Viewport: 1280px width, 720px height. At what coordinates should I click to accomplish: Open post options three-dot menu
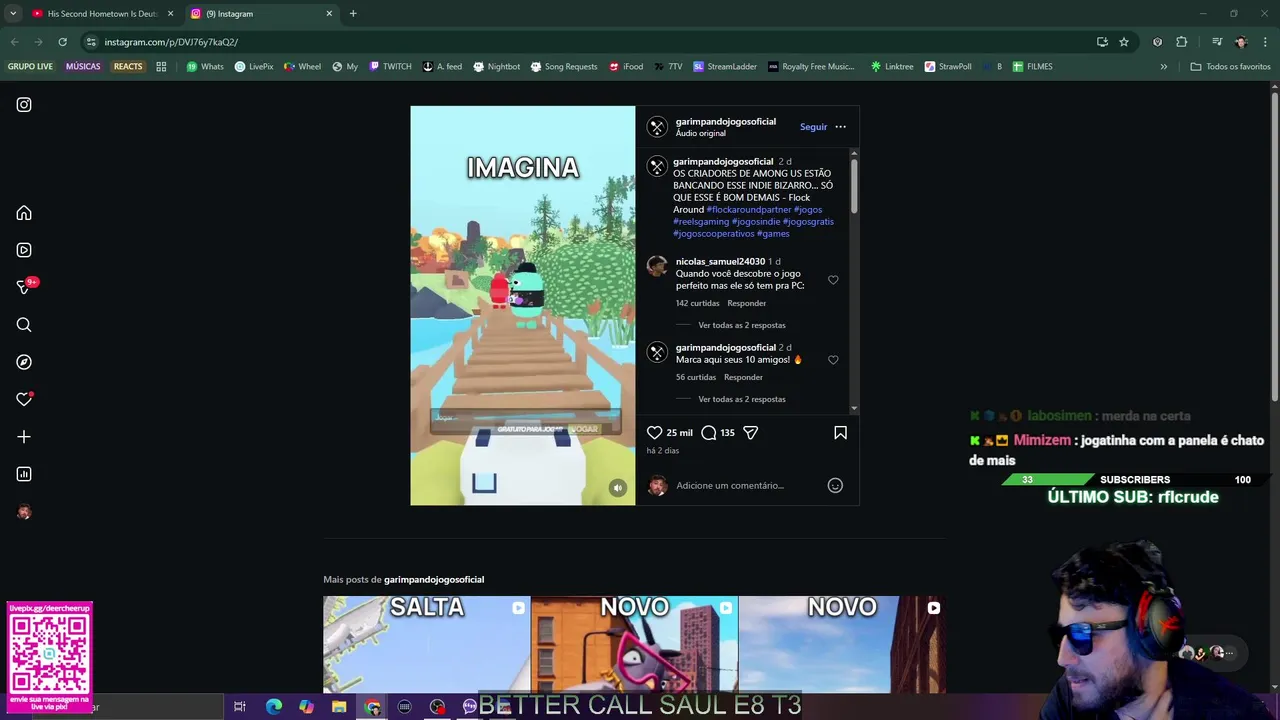tap(840, 127)
